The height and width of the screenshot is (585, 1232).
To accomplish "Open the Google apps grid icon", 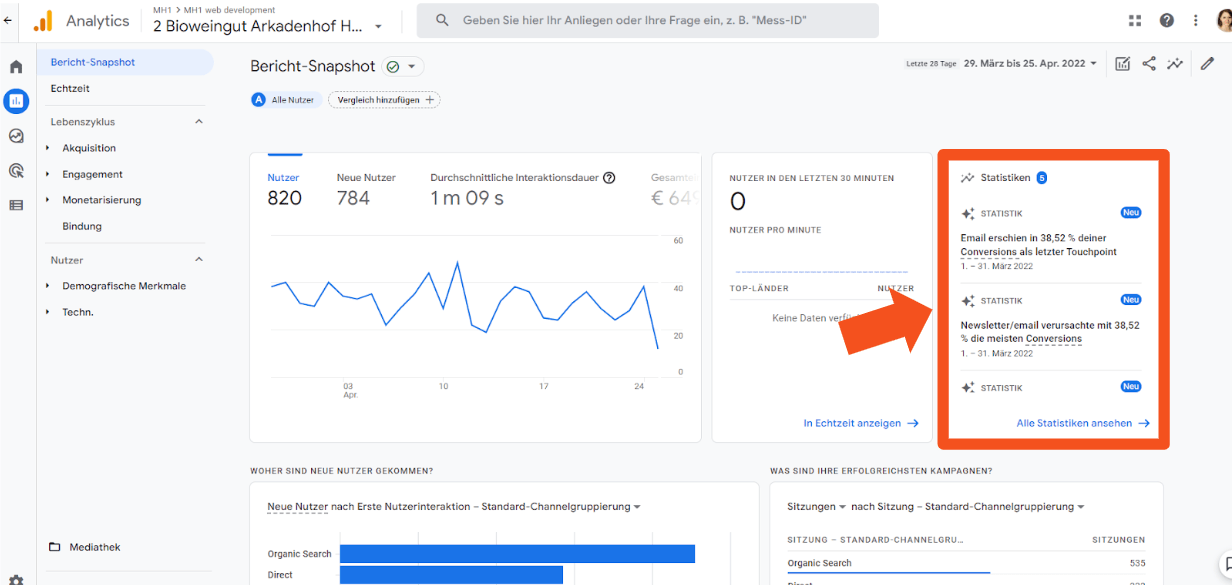I will [1135, 20].
